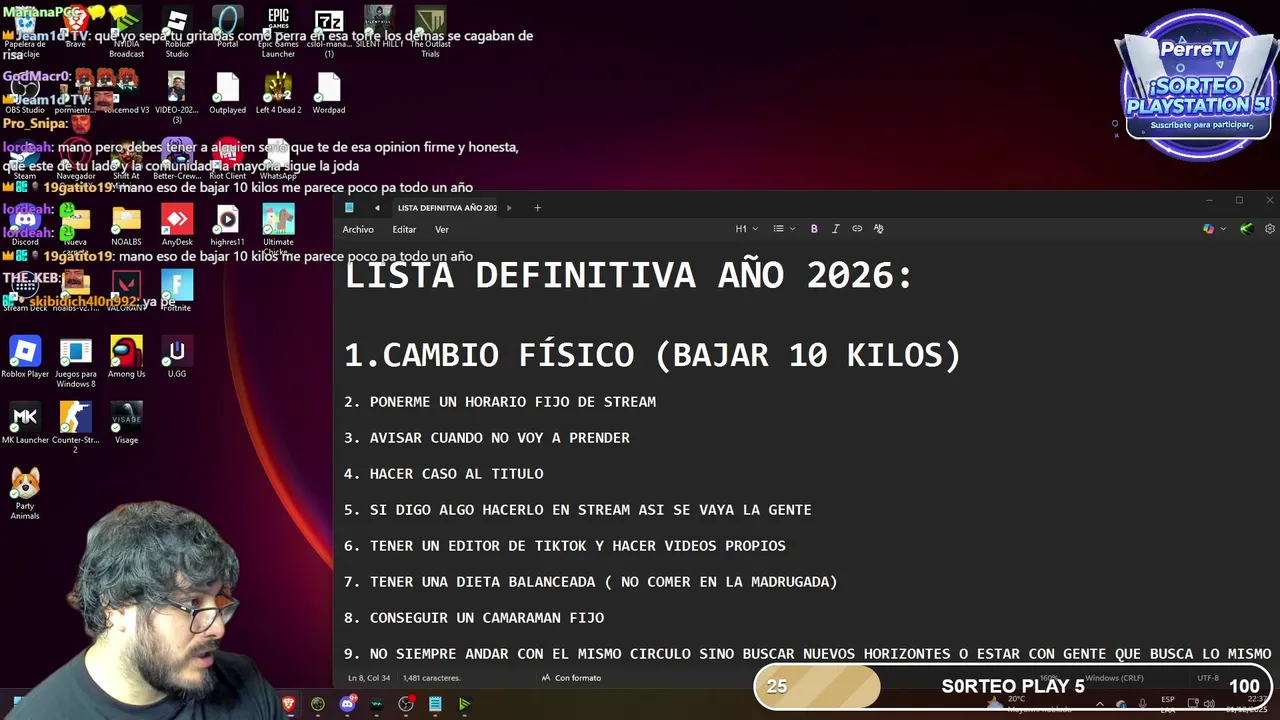Open the Ultimate Chicken Horse desktop icon
The height and width of the screenshot is (720, 1280).
(x=278, y=228)
